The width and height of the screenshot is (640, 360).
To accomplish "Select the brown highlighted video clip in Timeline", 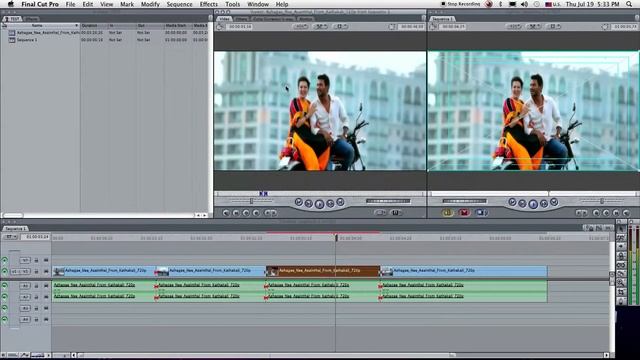I will [x=323, y=271].
